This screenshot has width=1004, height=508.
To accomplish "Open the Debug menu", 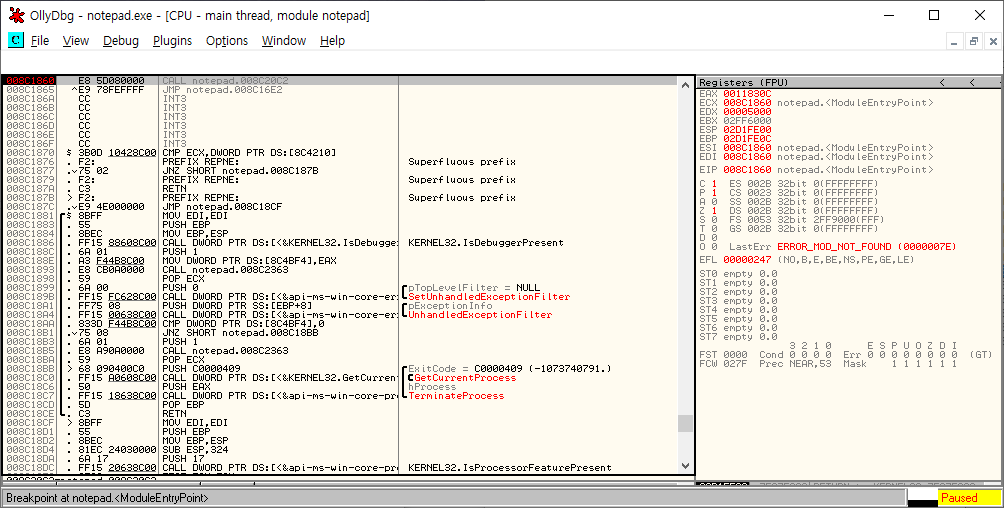I will (120, 40).
